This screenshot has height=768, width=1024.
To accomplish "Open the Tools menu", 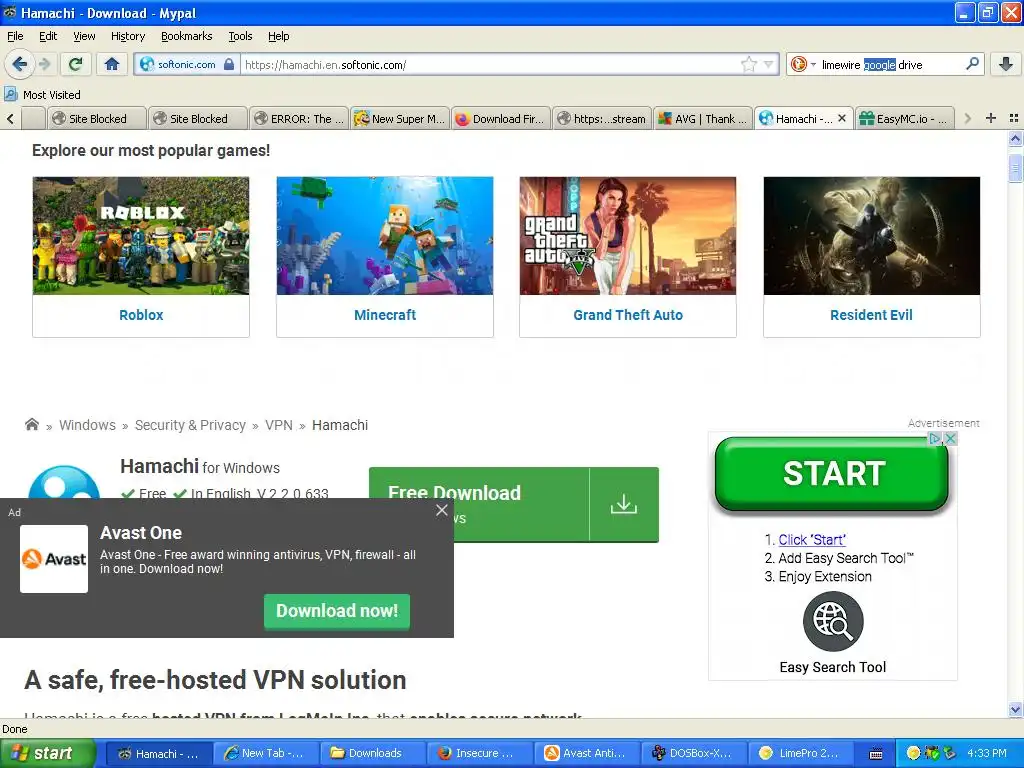I will (x=240, y=36).
